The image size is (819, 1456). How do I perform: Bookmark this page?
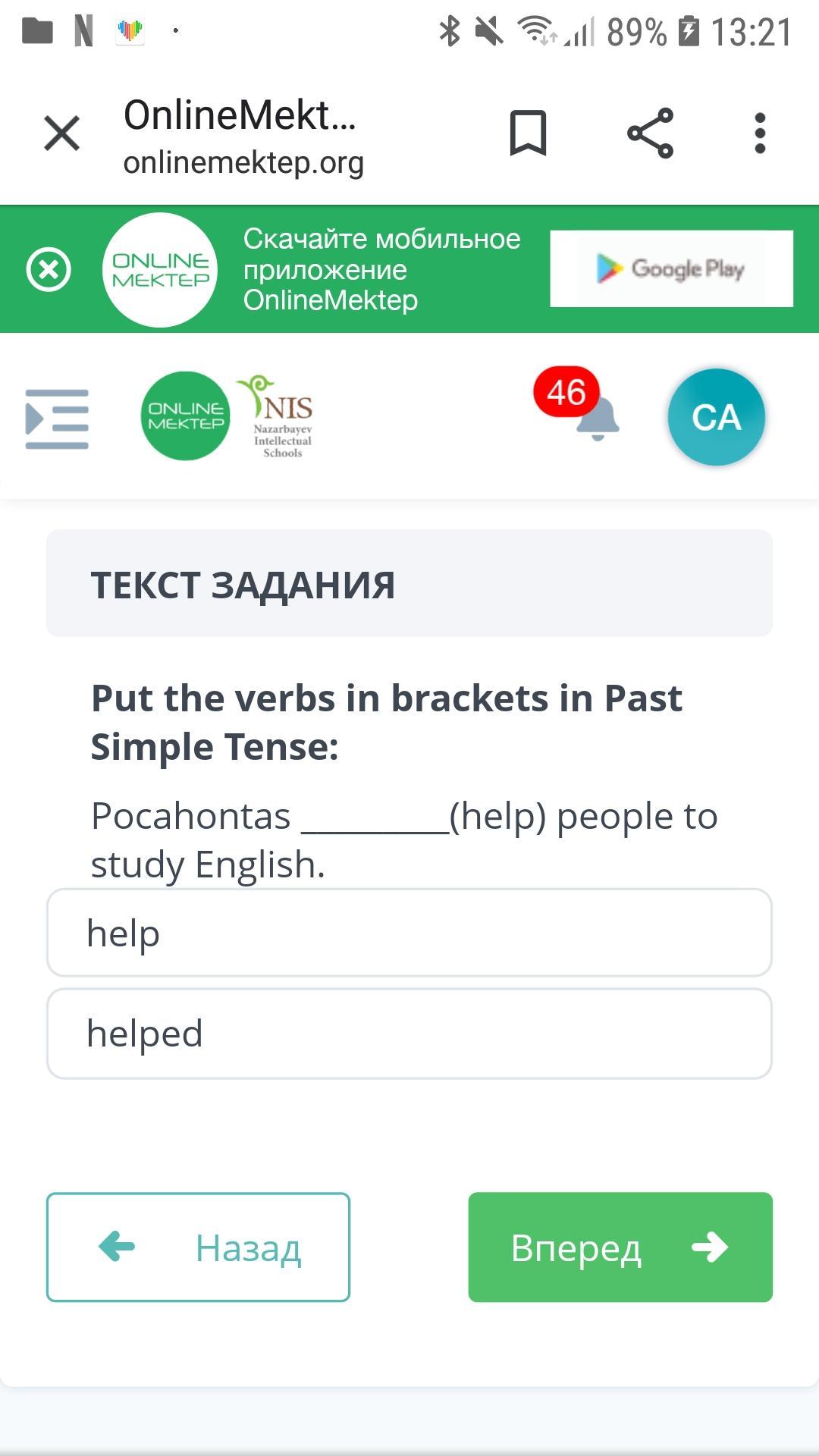click(x=528, y=133)
